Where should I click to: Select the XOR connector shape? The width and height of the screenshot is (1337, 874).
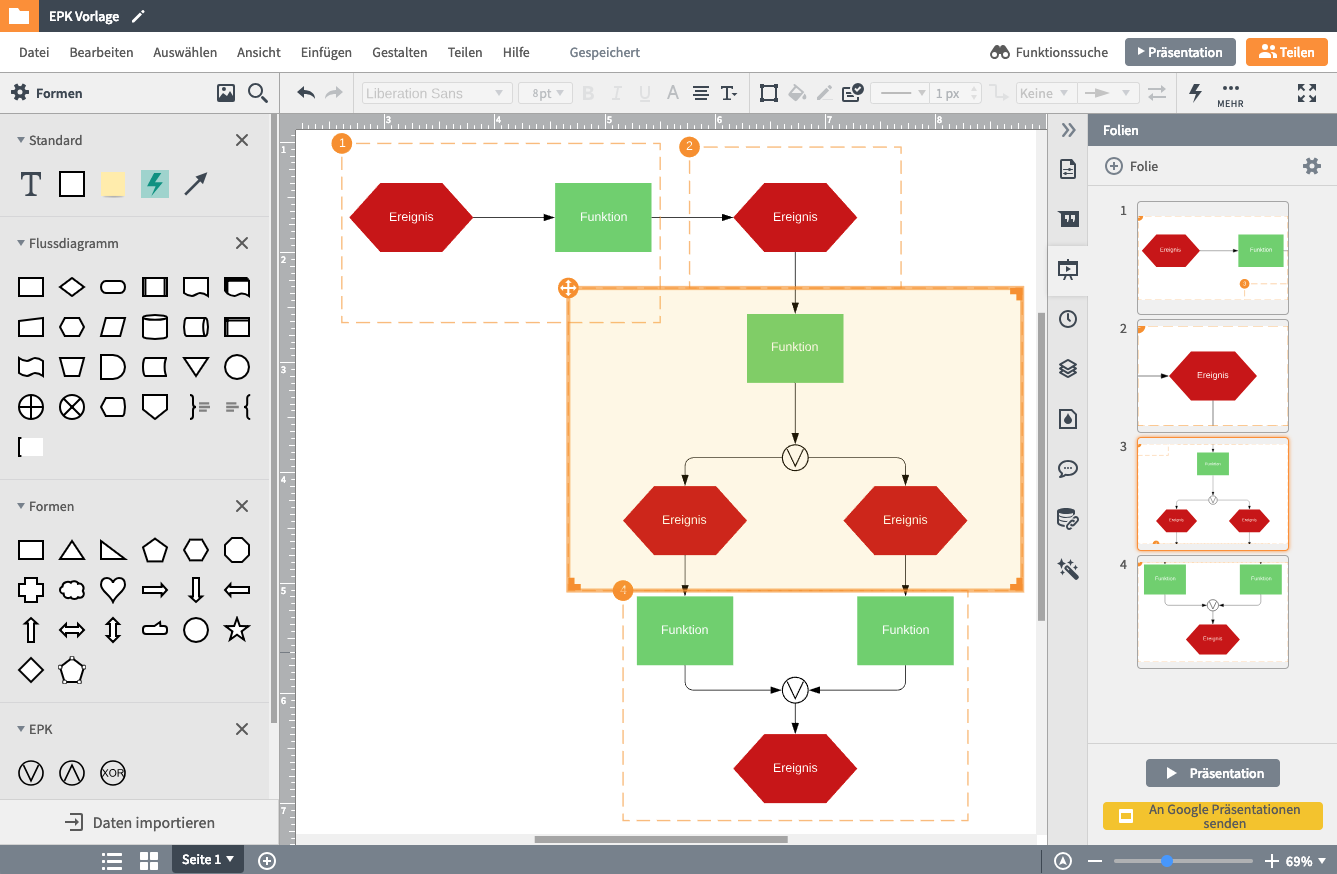tap(113, 773)
